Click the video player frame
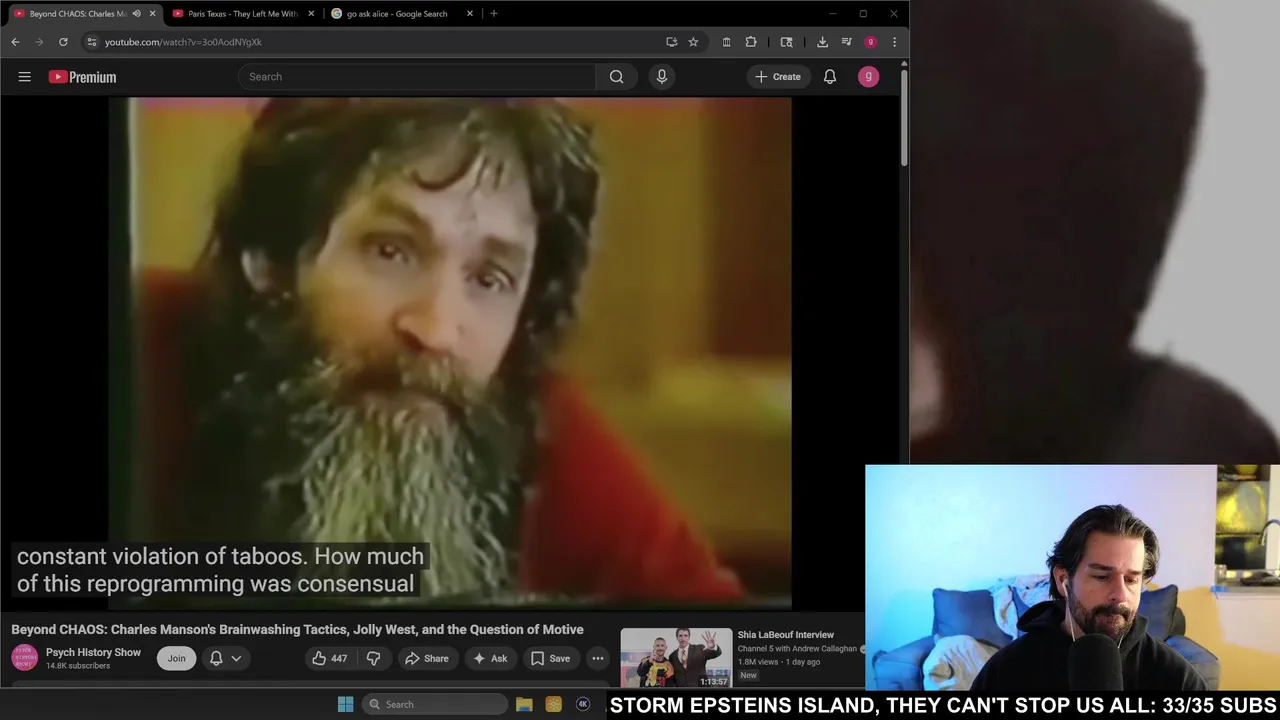The image size is (1280, 720). coord(450,352)
